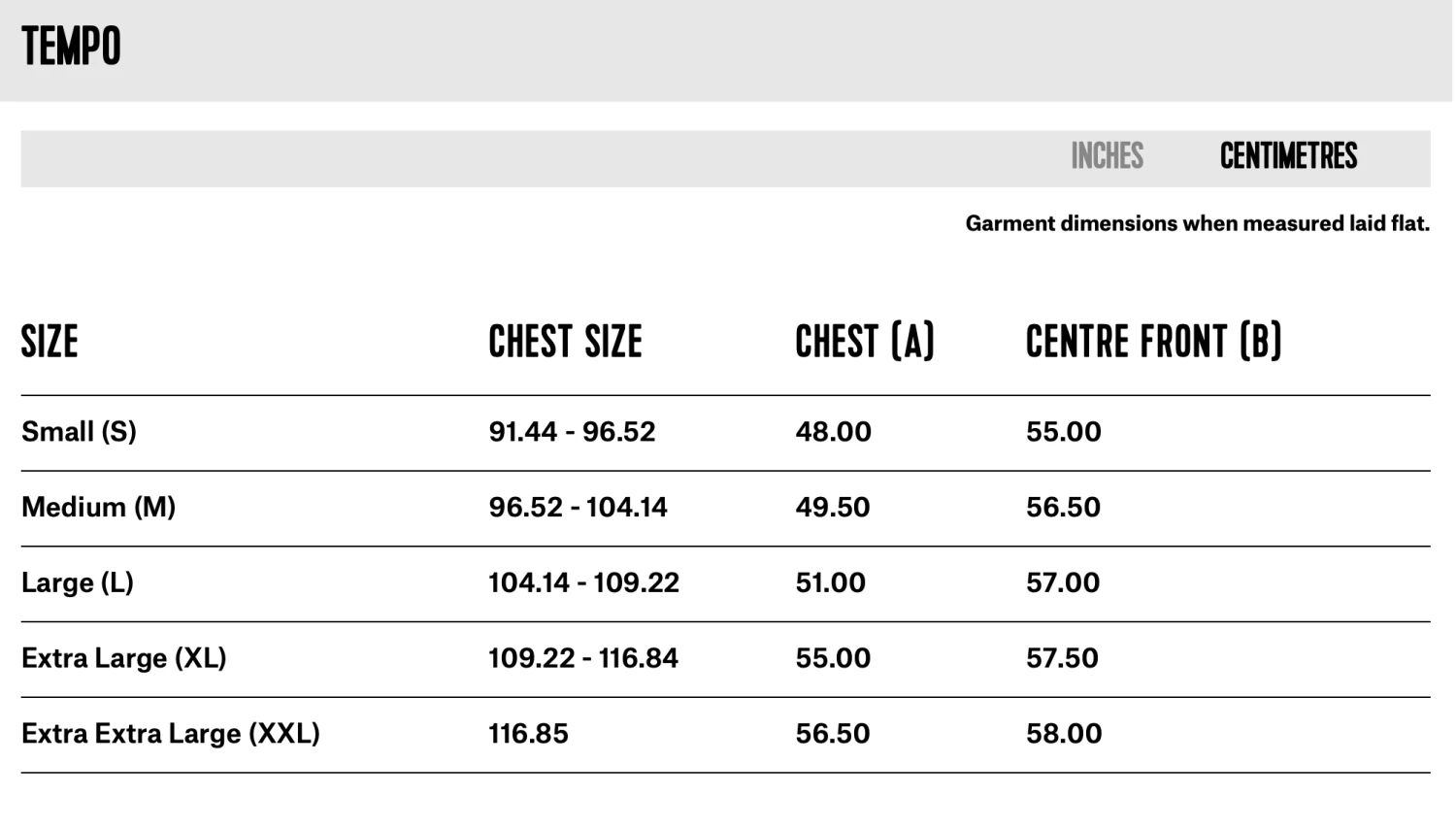The height and width of the screenshot is (830, 1456).
Task: Select the Large (L) size row label
Action: coord(77,582)
